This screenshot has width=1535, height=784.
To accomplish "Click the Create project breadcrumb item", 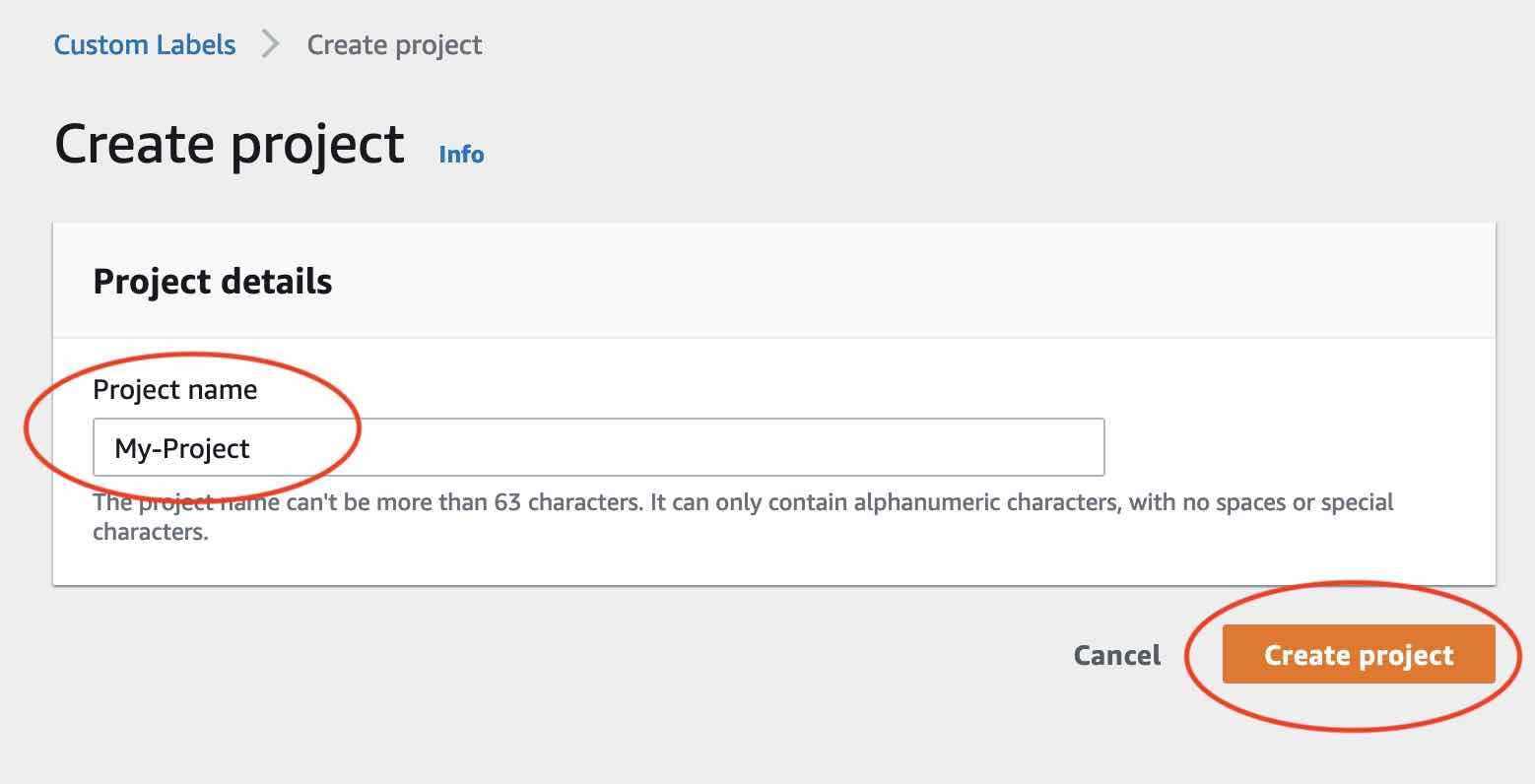I will pos(394,44).
